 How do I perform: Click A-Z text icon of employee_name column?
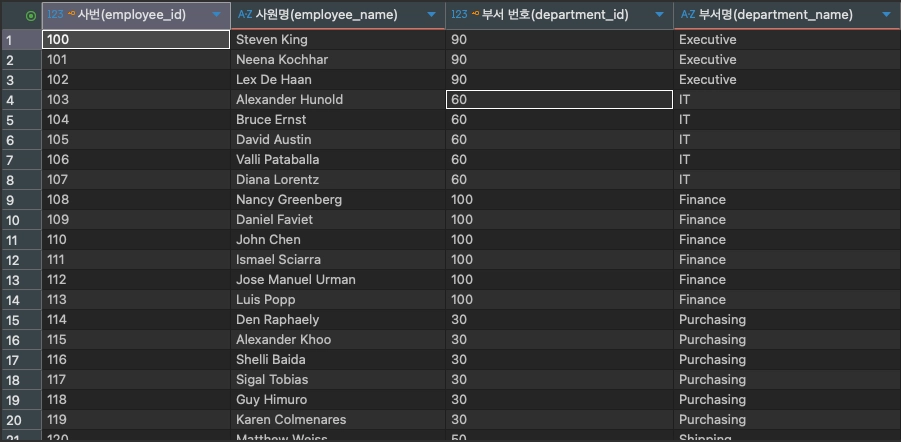pyautogui.click(x=245, y=15)
